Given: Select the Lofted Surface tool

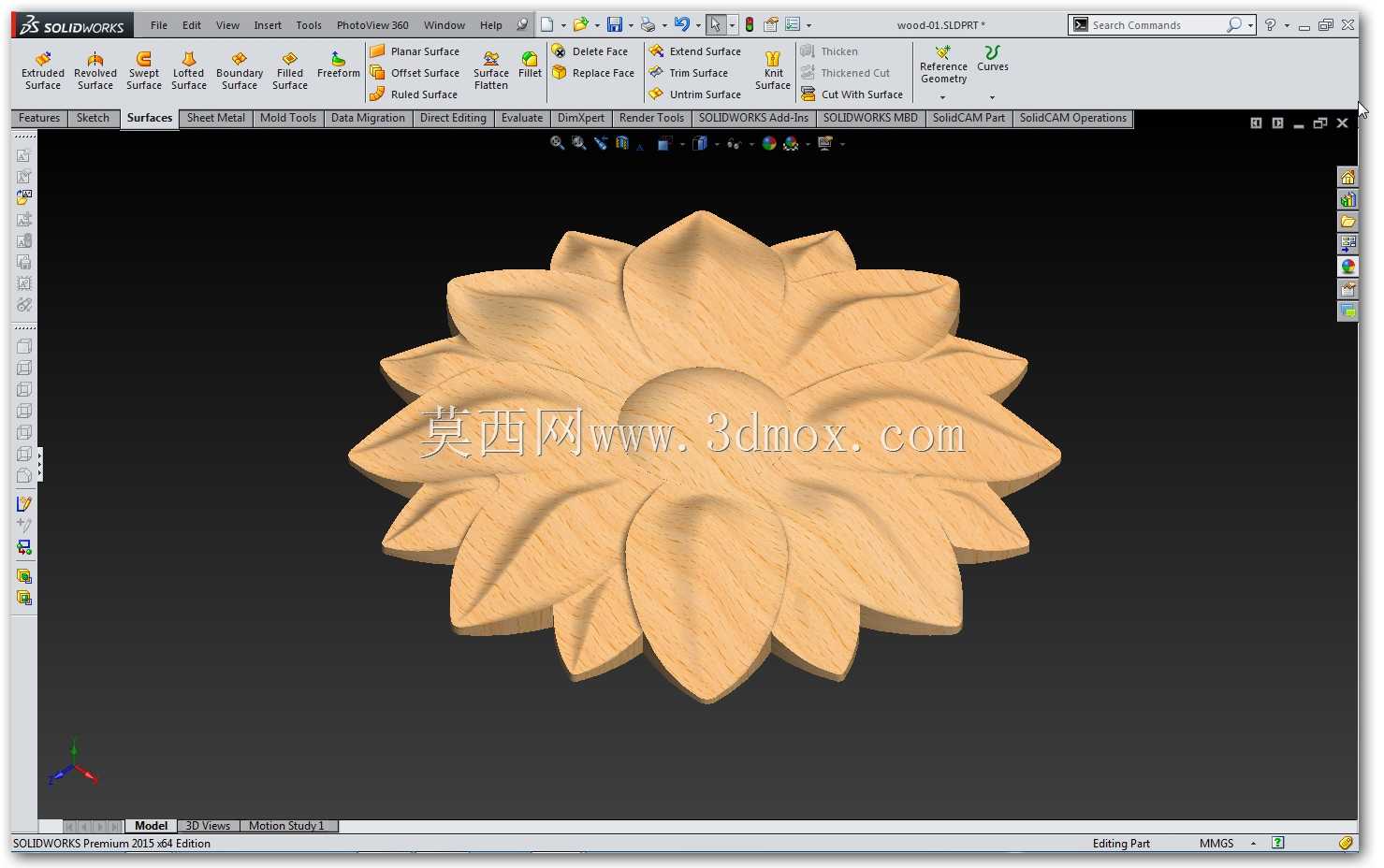Looking at the screenshot, I should coord(189,71).
